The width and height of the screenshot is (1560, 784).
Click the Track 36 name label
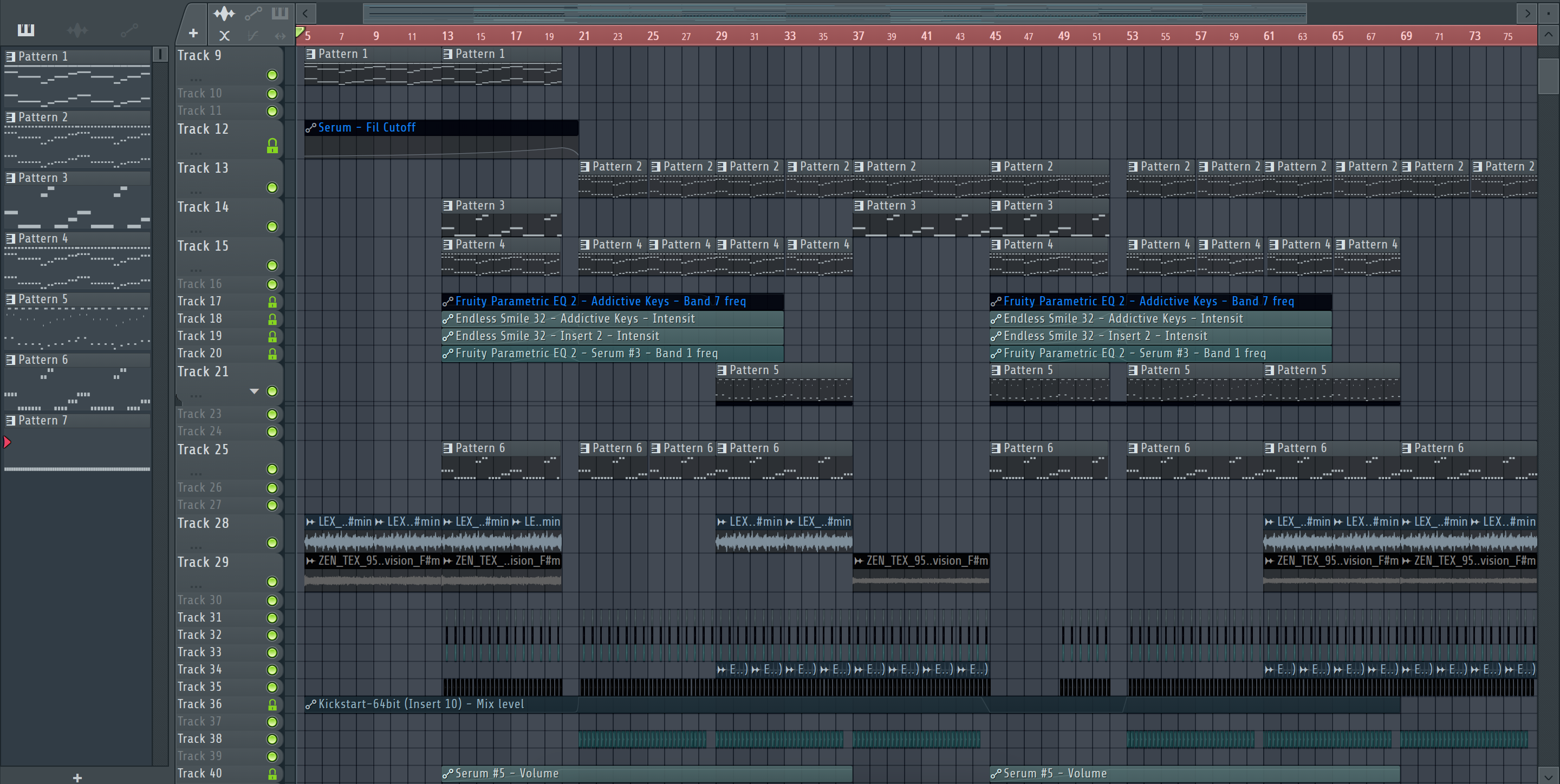click(199, 704)
